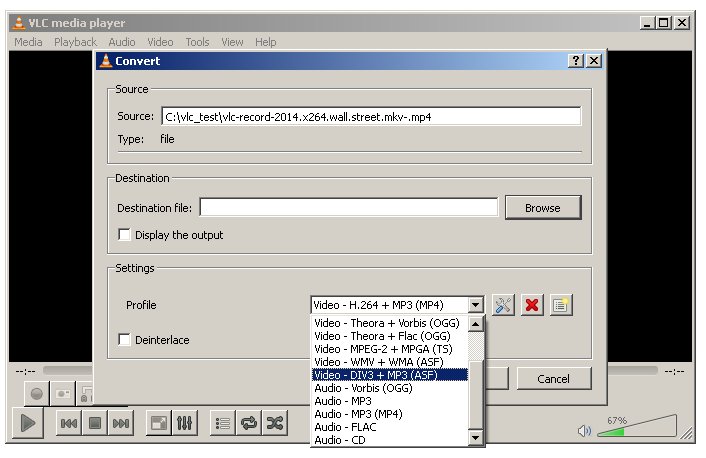Adjust the volume slider at 67%
706x458 pixels.
(637, 426)
